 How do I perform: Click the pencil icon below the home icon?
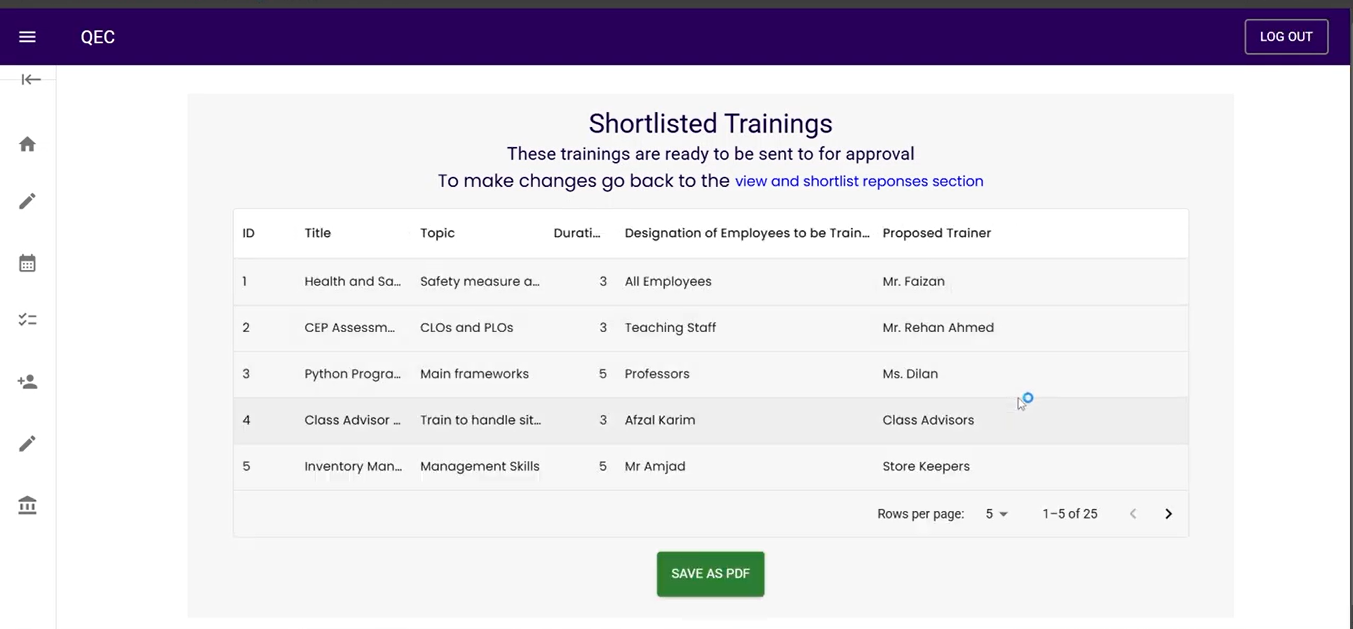[27, 202]
